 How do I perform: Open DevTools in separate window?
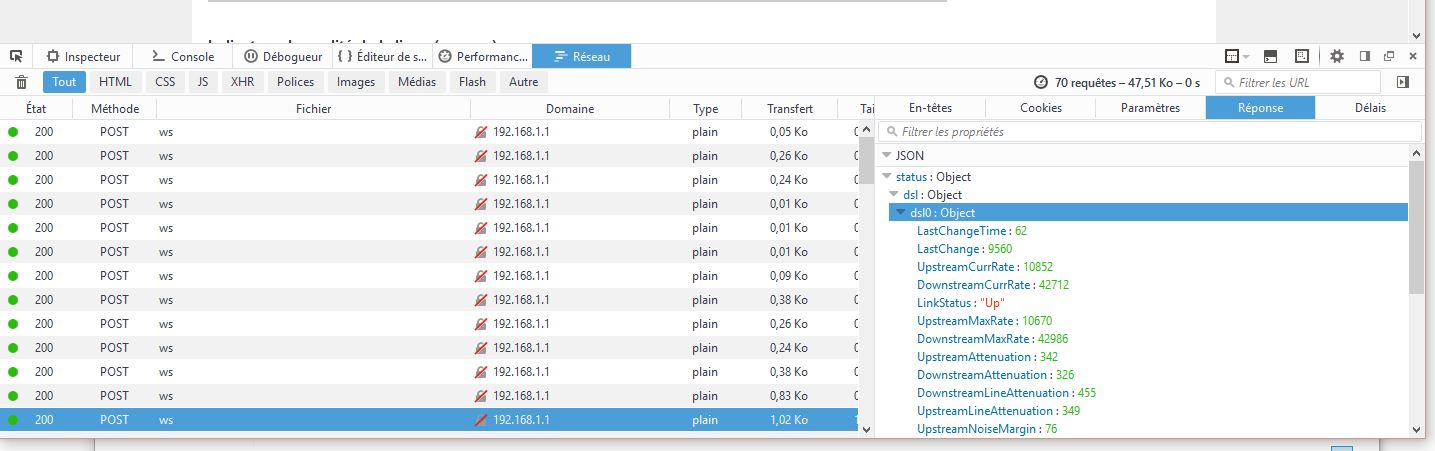tap(1389, 57)
